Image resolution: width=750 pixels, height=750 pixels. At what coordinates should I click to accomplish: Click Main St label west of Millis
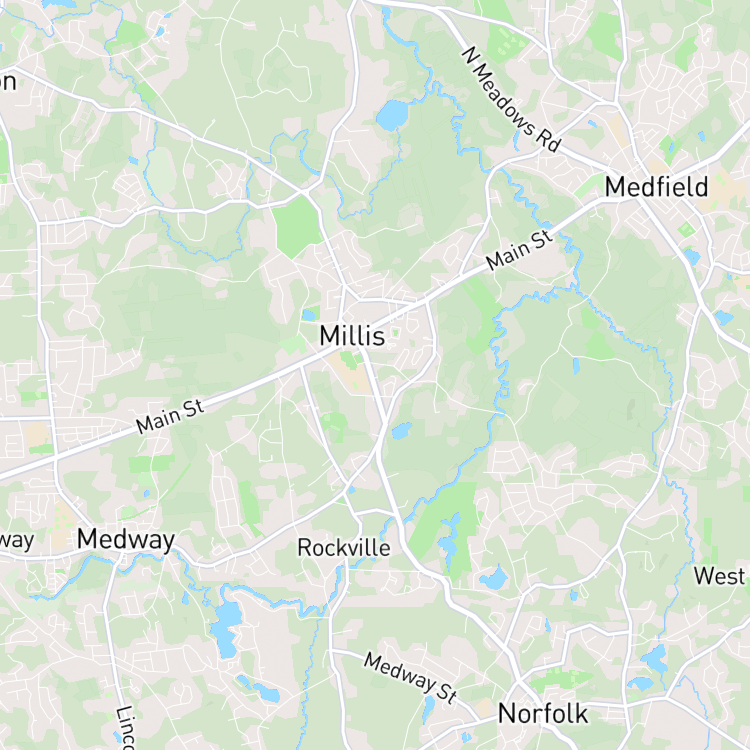tap(170, 417)
